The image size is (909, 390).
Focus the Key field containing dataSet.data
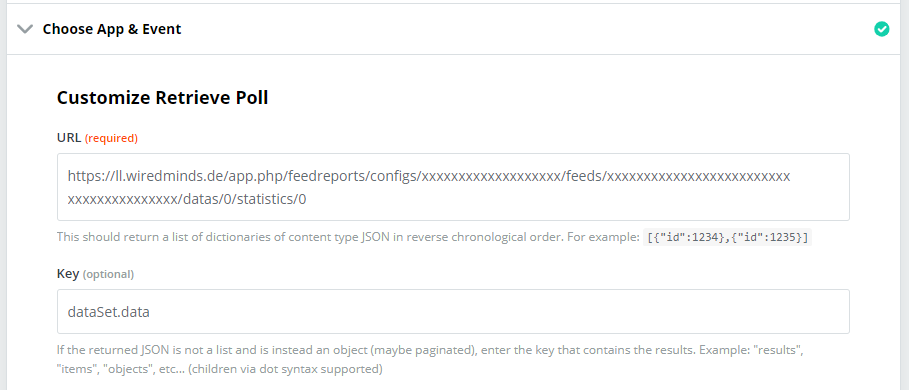pyautogui.click(x=453, y=312)
